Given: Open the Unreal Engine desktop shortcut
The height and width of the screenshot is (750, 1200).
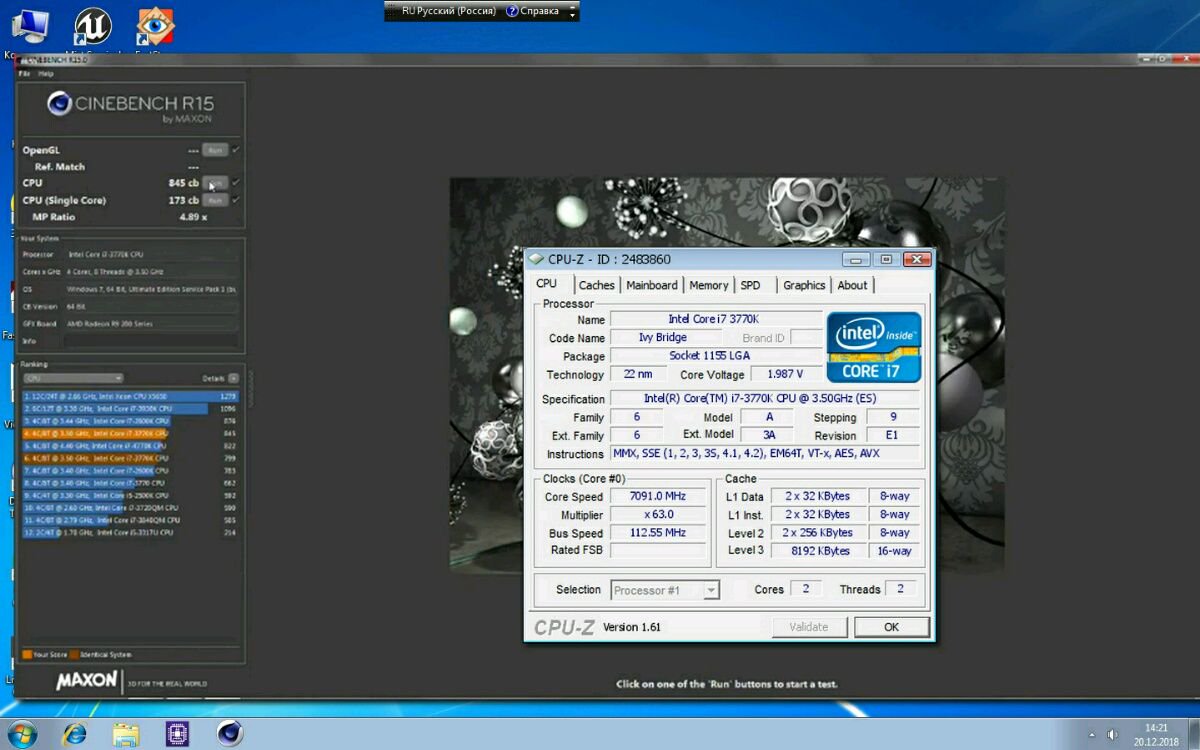Looking at the screenshot, I should click(x=93, y=26).
